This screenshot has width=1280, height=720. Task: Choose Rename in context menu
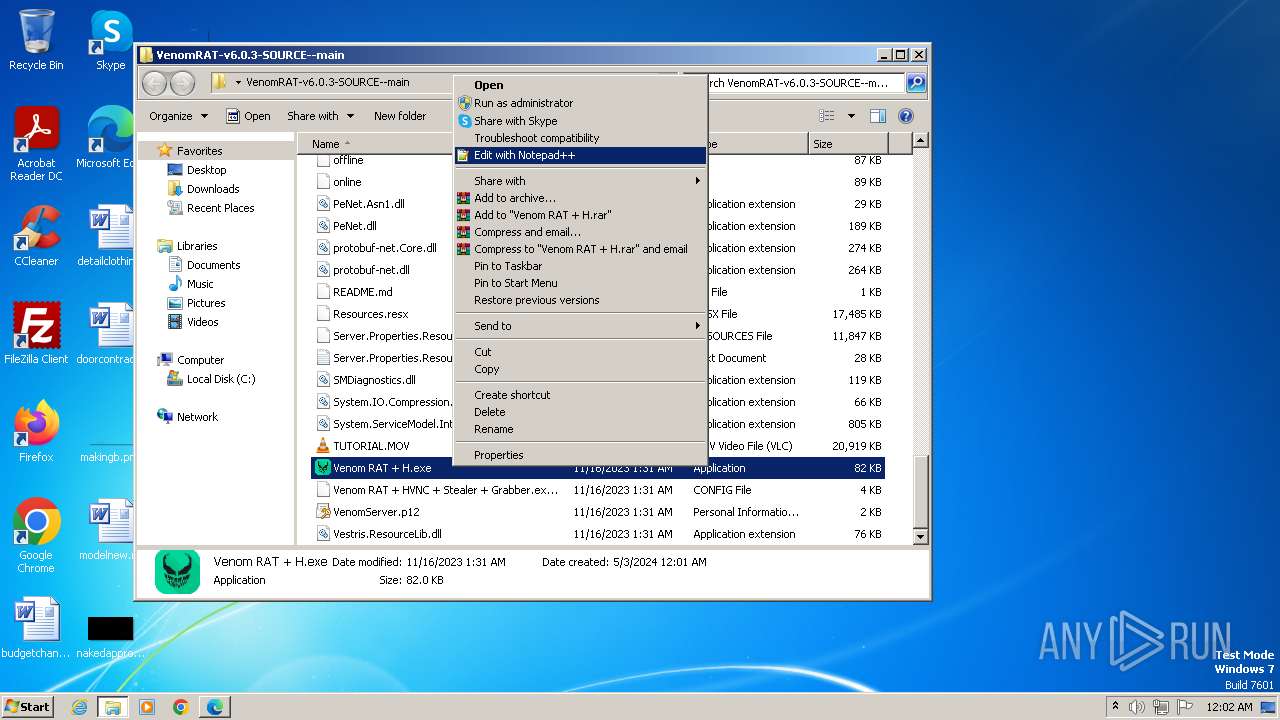[580, 429]
